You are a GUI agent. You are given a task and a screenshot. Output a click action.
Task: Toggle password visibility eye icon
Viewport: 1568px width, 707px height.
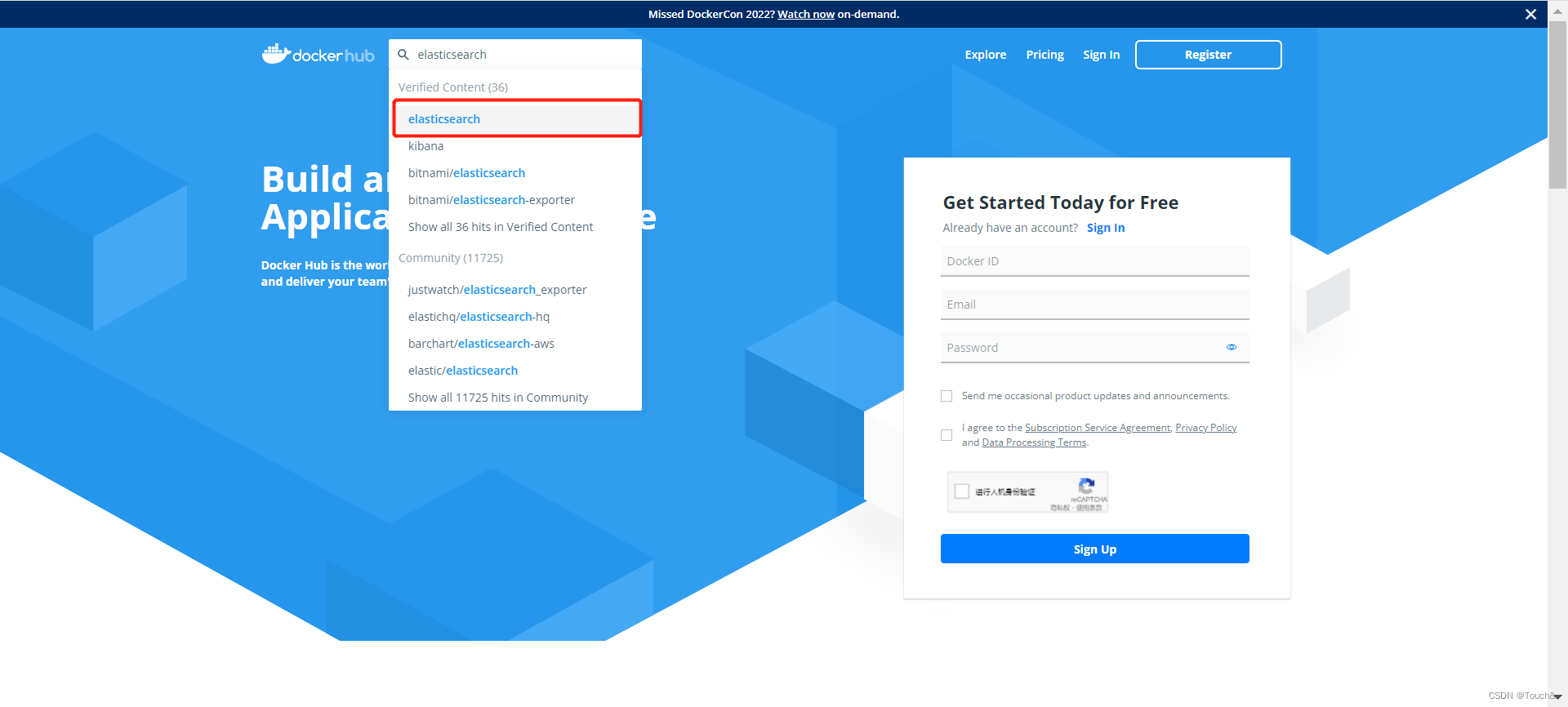(1232, 347)
